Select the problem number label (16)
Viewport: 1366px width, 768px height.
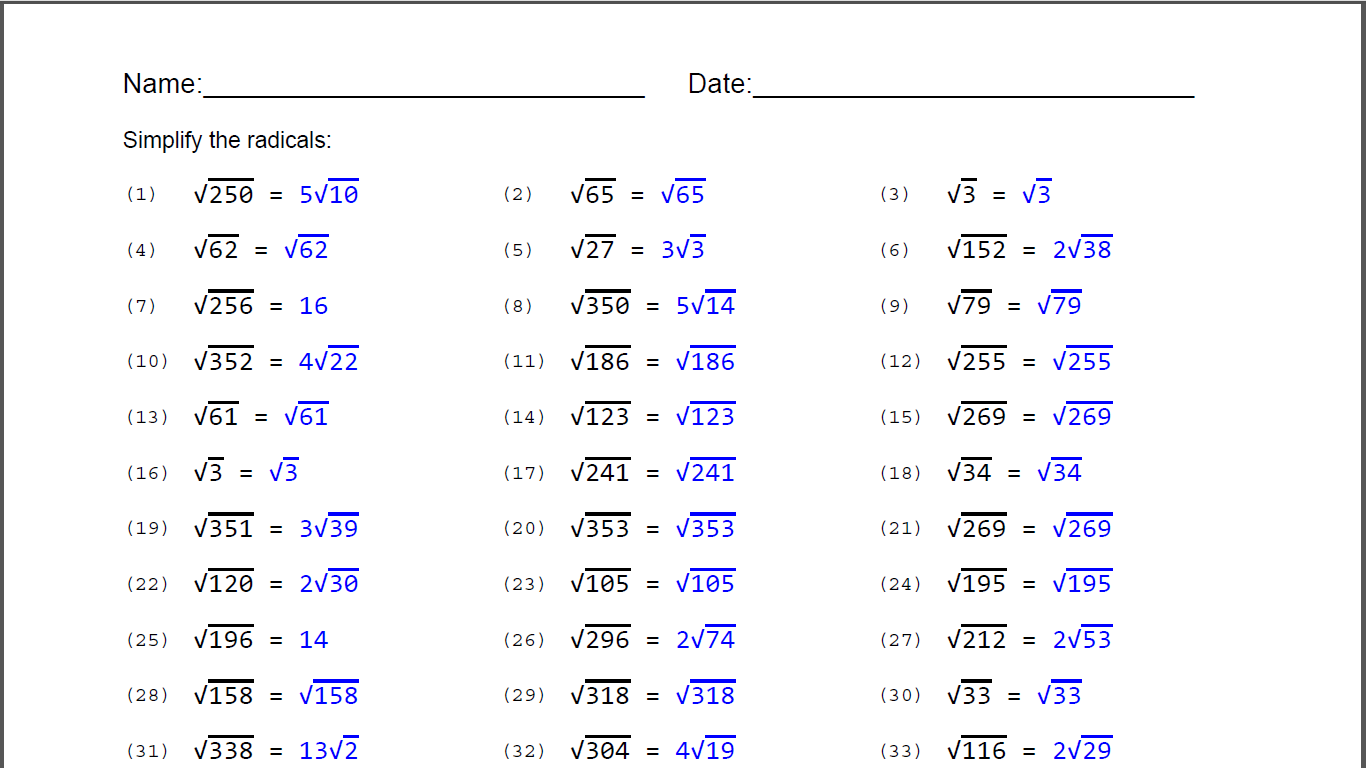tap(148, 473)
